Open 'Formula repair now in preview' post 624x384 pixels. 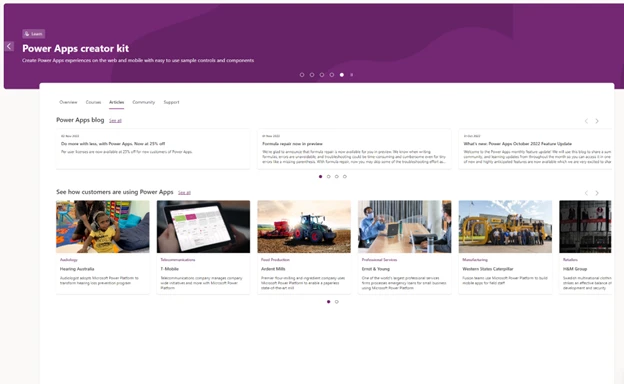[x=292, y=144]
